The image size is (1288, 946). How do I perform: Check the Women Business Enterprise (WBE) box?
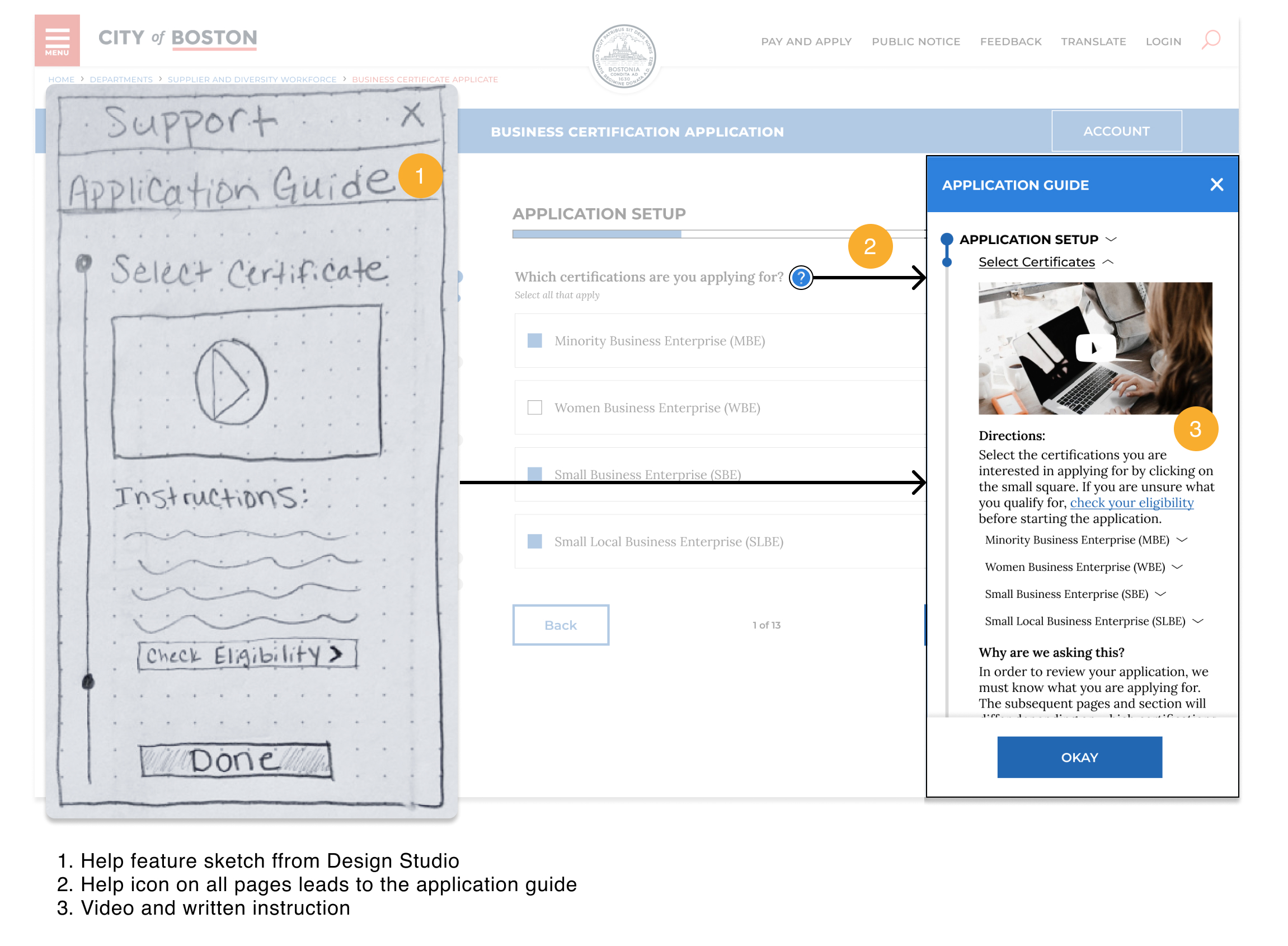tap(535, 408)
